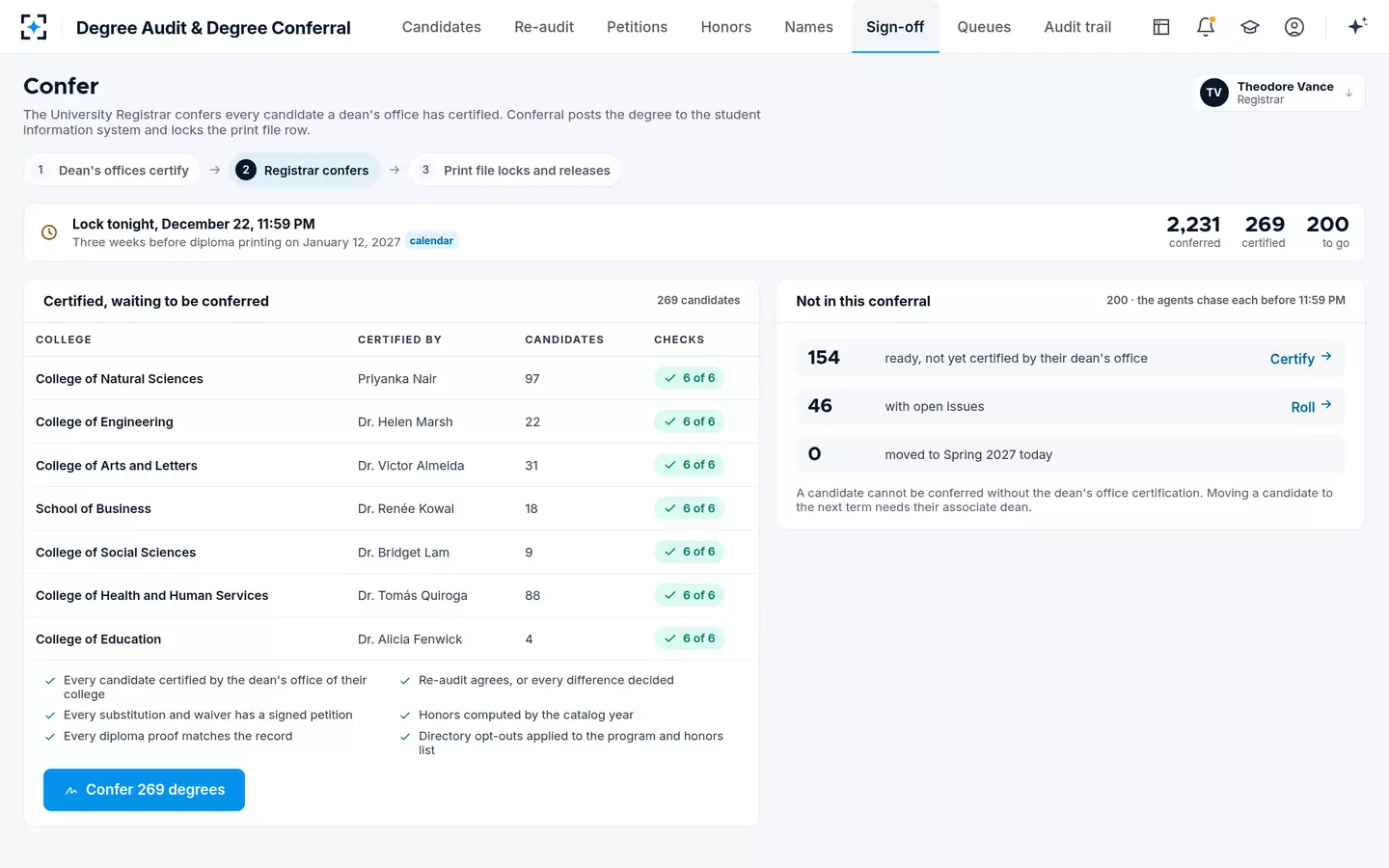Viewport: 1389px width, 868px height.
Task: Click the Confer 269 degrees button
Action: [144, 790]
